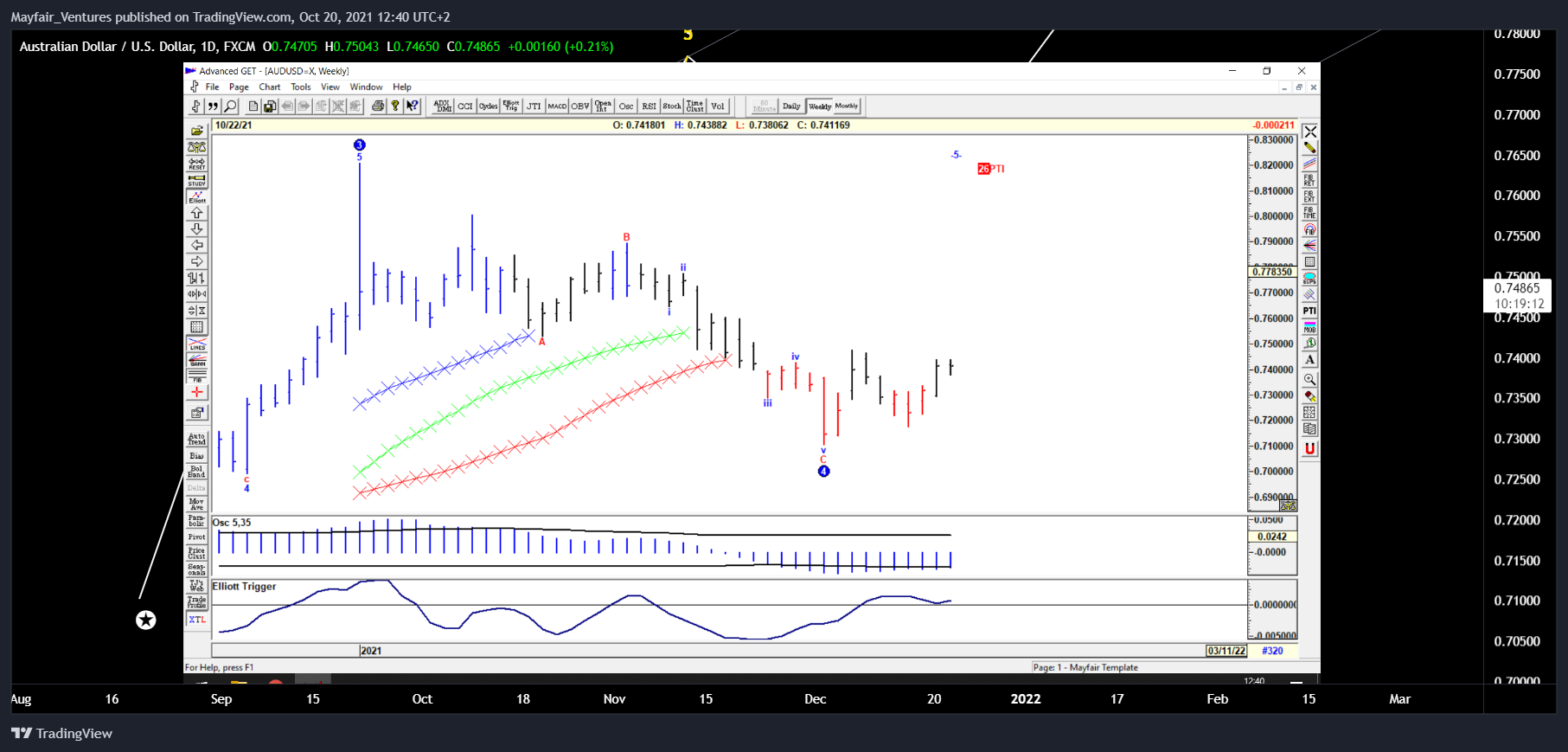Screen dimensions: 1568x752
Task: Add the Open Interest study
Action: (603, 106)
